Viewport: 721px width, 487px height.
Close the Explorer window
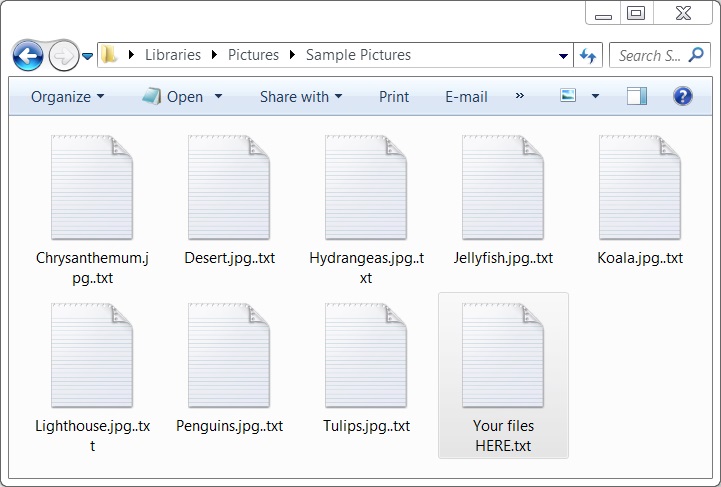(x=683, y=13)
